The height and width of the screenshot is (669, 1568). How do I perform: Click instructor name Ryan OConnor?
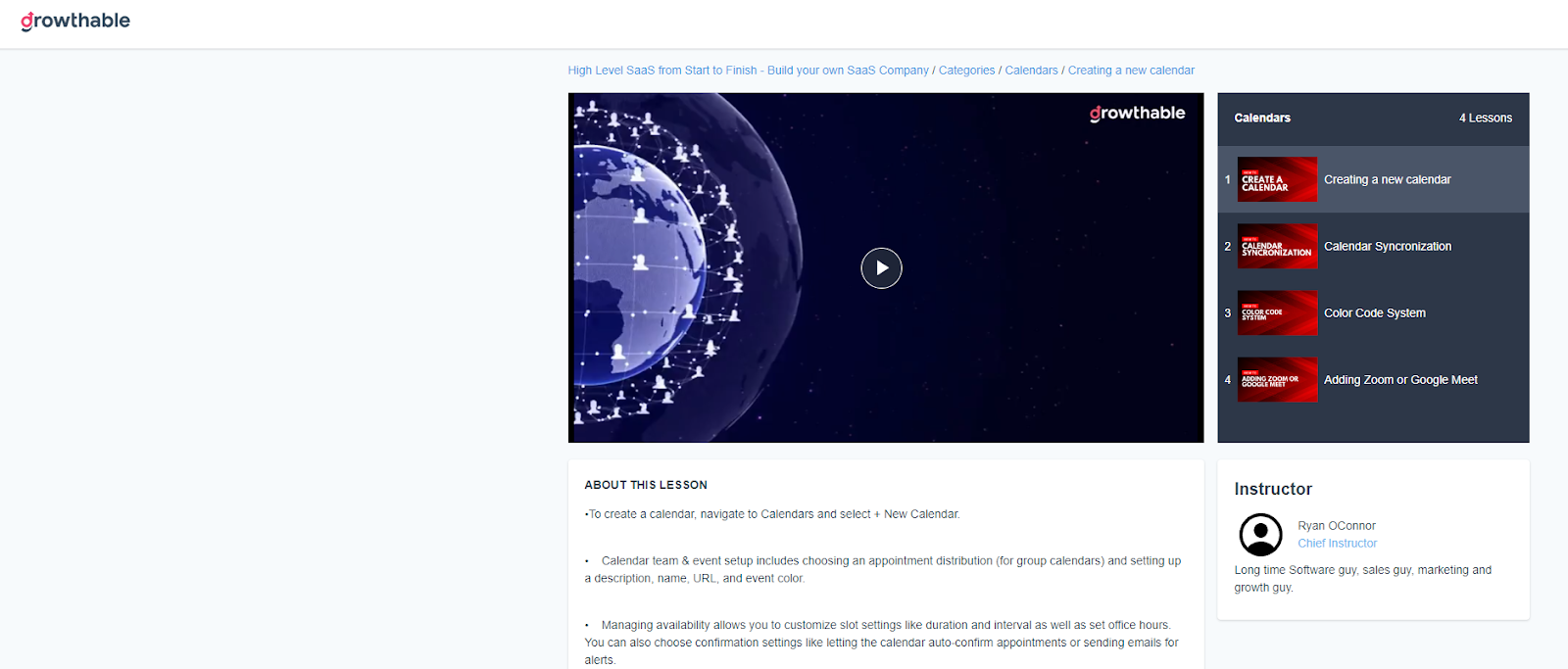pyautogui.click(x=1337, y=526)
